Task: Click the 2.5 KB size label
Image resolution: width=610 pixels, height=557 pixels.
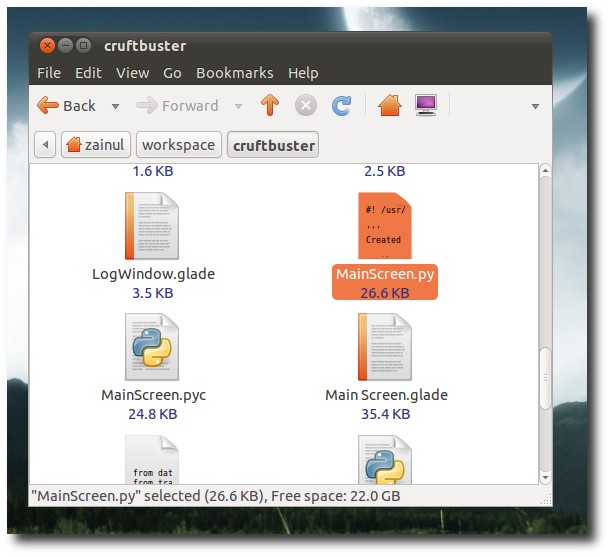Action: (385, 171)
